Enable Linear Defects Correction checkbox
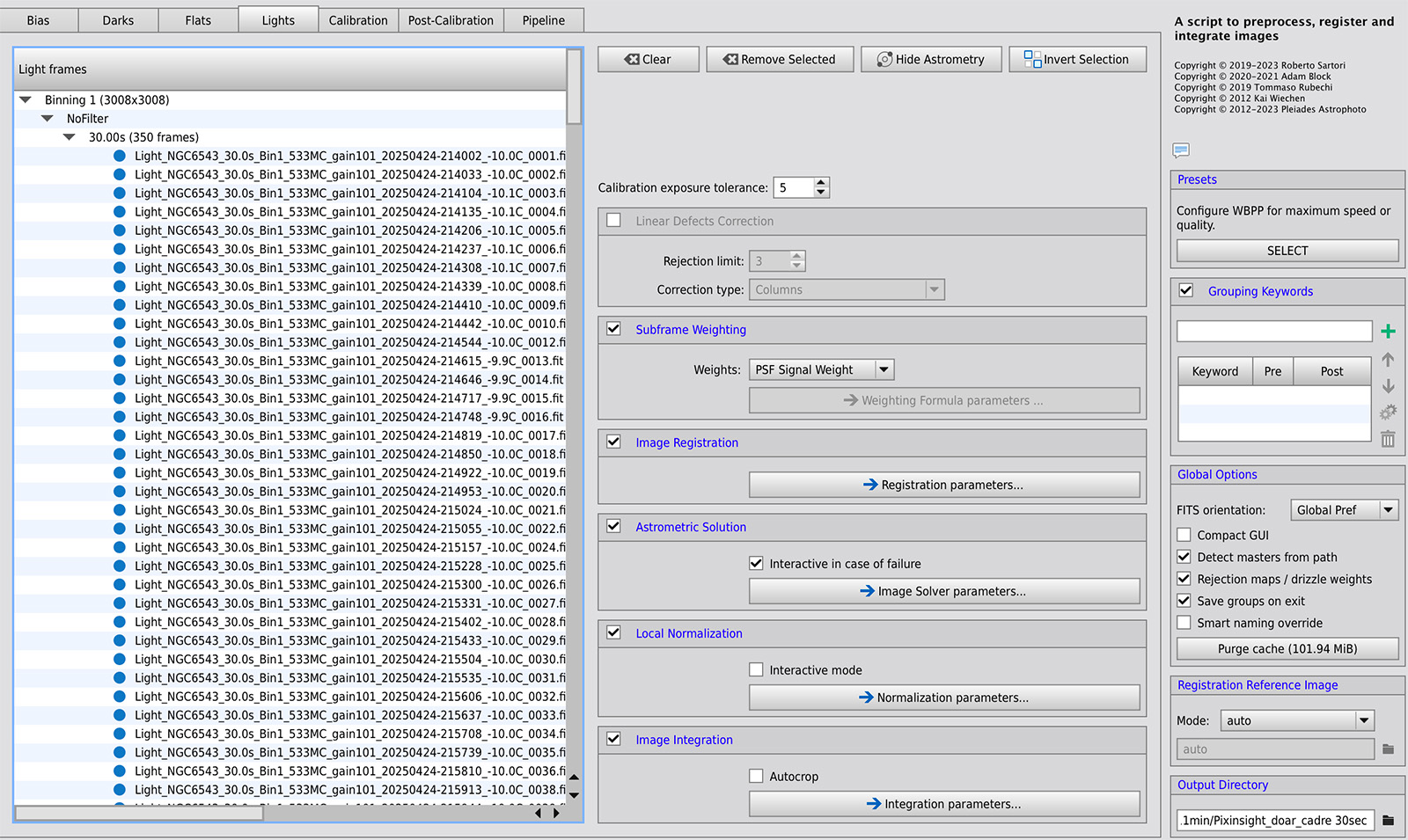 613,221
